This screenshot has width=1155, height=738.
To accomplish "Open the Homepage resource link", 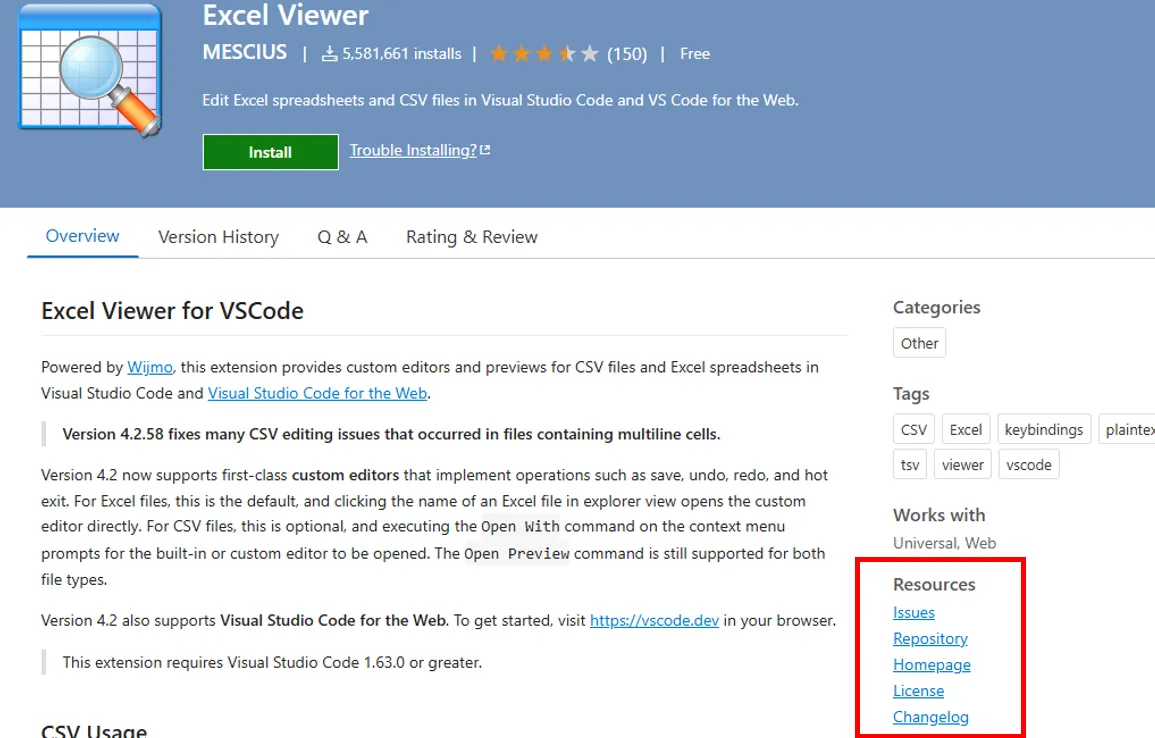I will point(932,665).
